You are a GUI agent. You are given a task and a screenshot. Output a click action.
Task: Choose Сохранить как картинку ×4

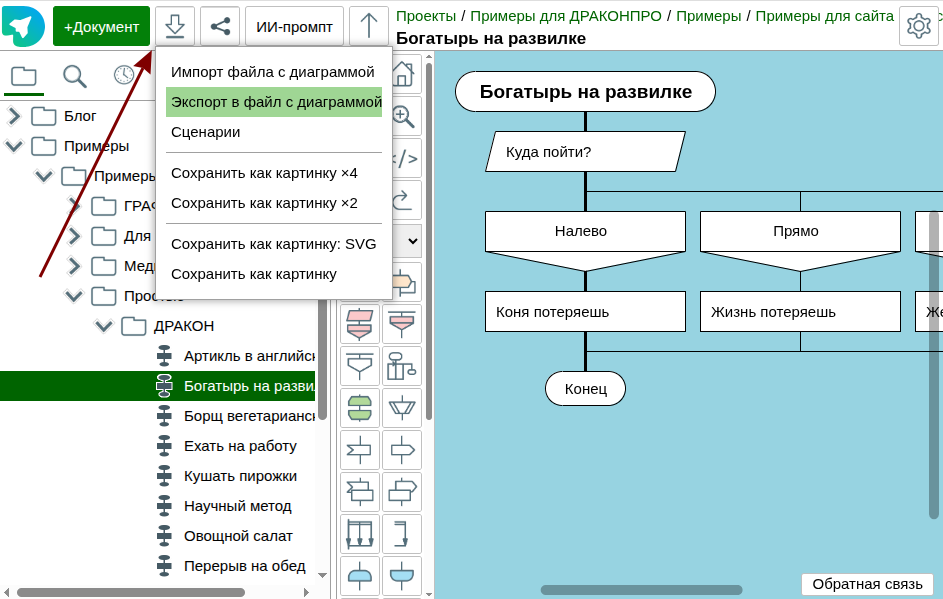coord(274,173)
